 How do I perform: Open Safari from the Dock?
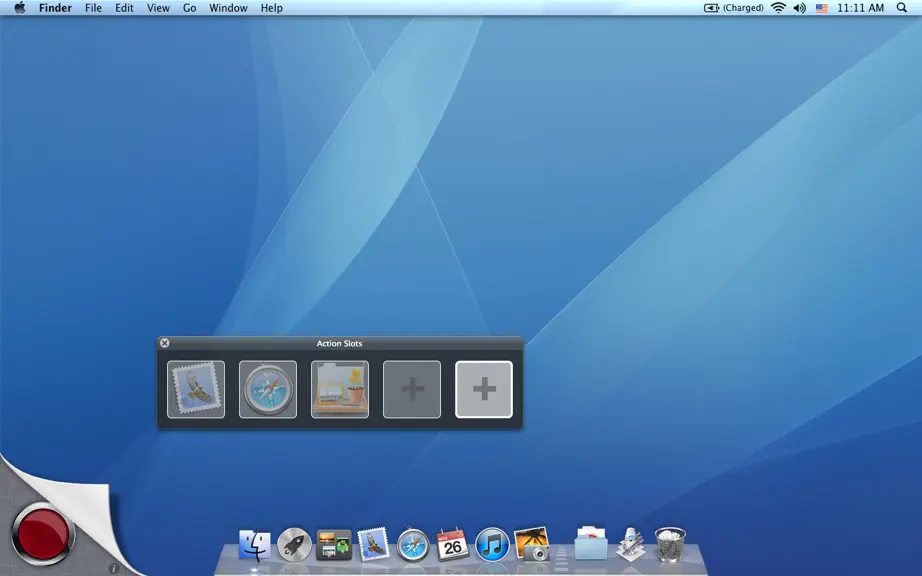(x=413, y=545)
